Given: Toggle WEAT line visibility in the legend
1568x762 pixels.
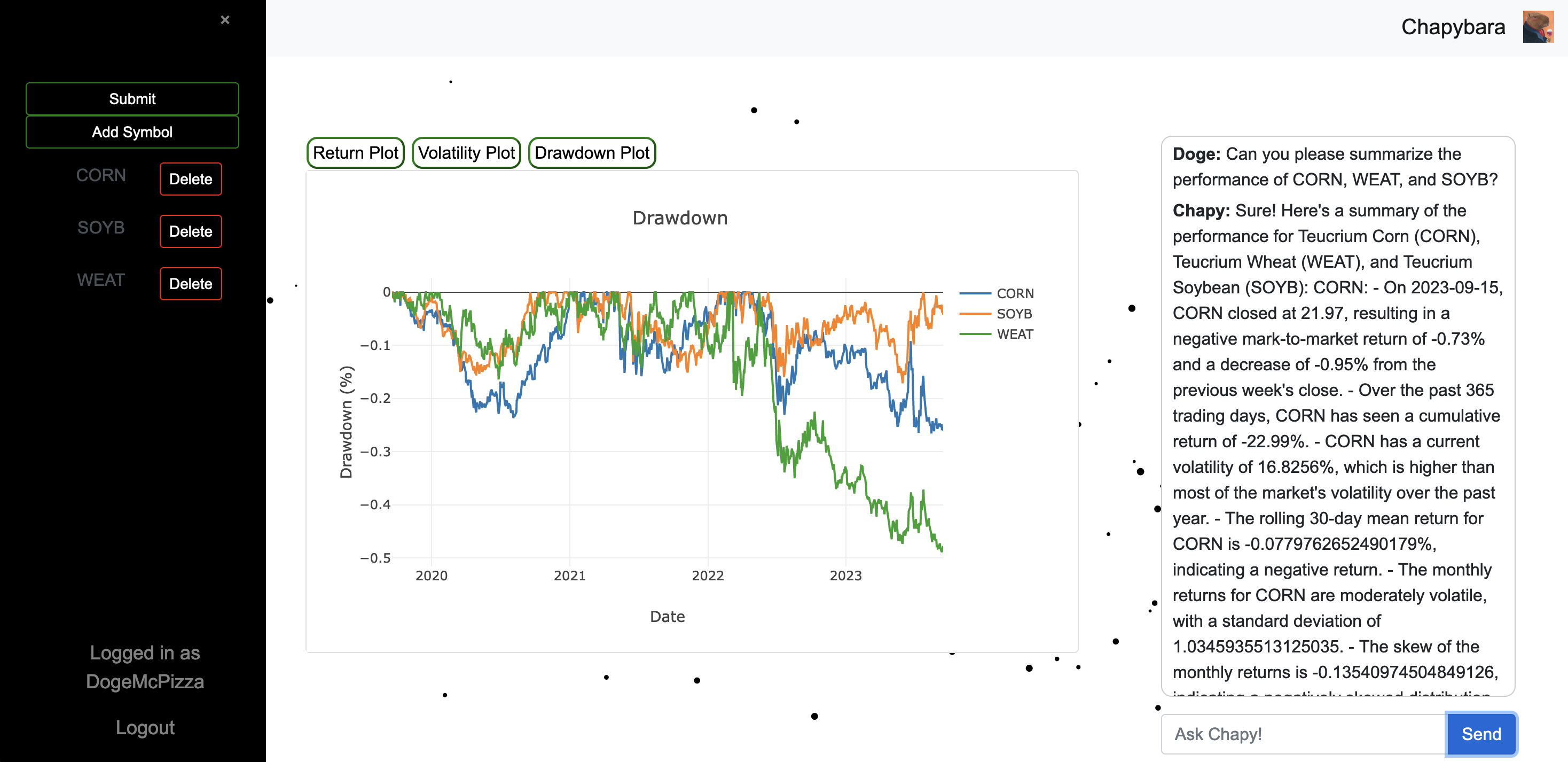Looking at the screenshot, I should [1014, 335].
